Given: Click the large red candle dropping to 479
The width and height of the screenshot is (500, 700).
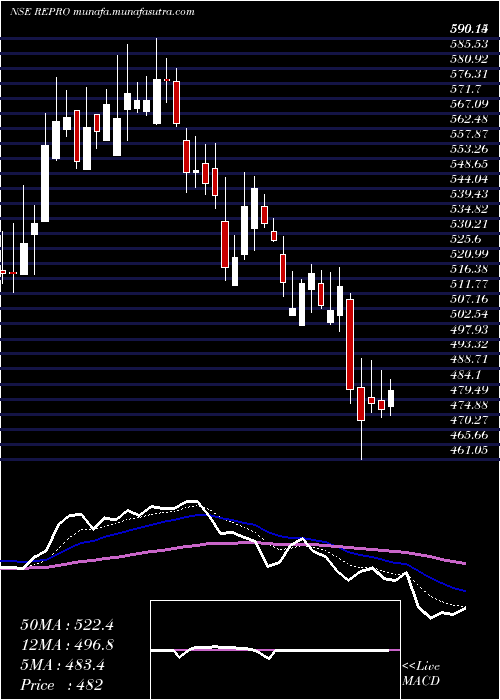Looking at the screenshot, I should point(350,344).
